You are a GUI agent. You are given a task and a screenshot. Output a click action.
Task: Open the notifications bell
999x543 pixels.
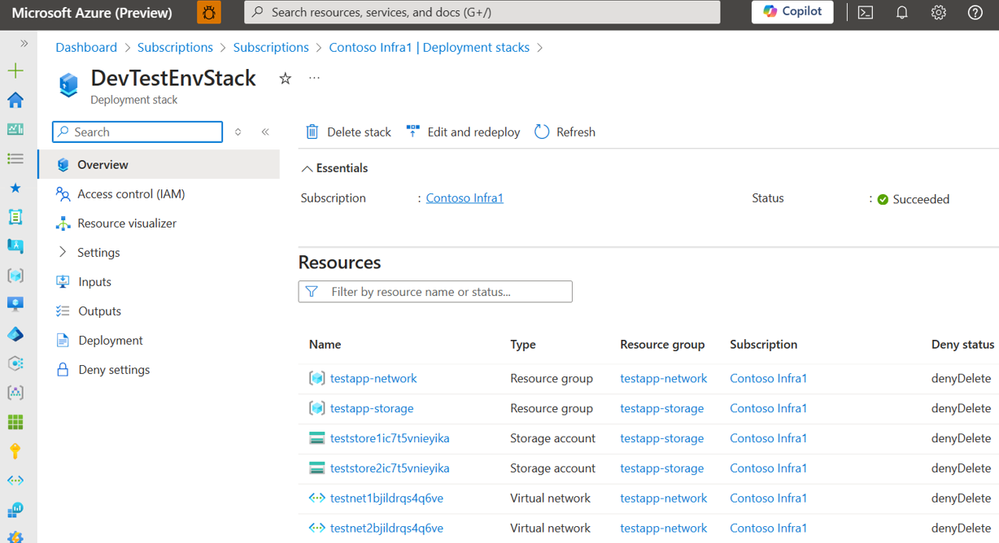point(902,12)
